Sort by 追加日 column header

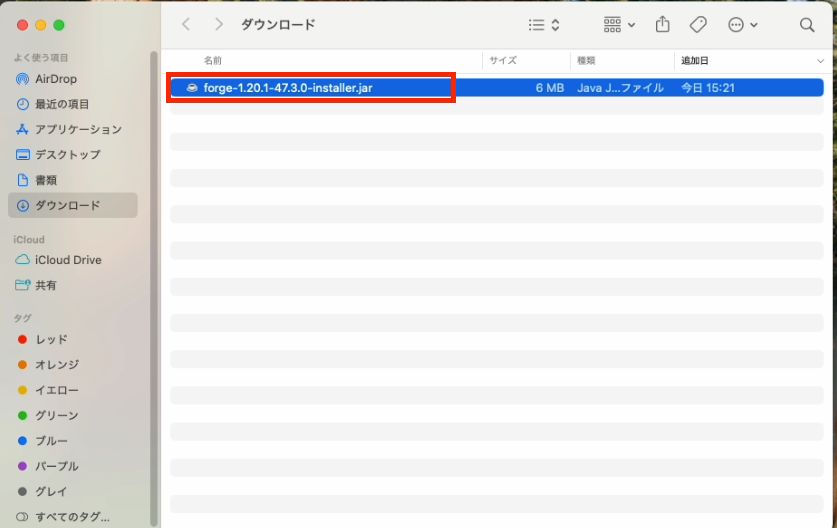click(x=694, y=60)
